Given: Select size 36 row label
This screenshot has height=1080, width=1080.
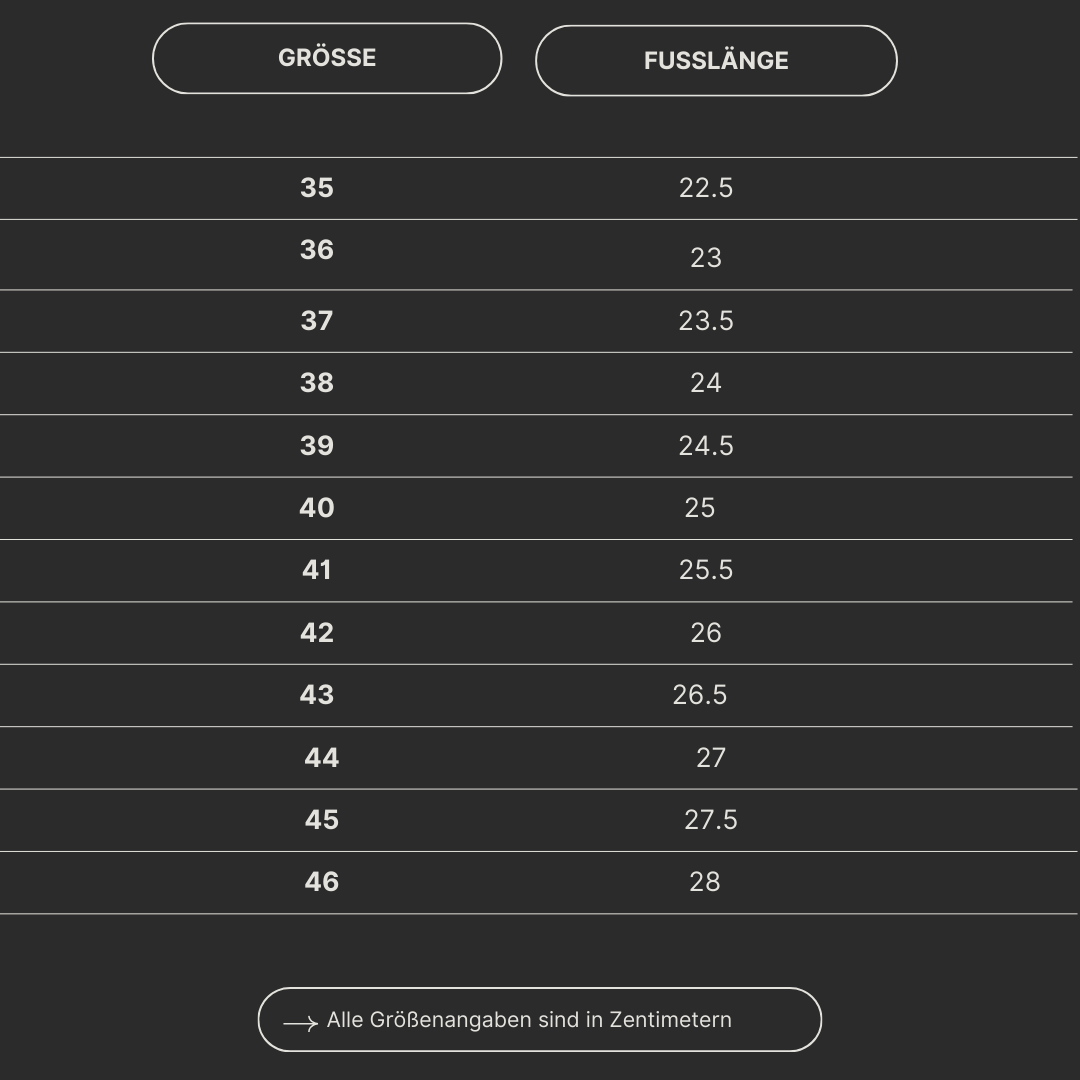Looking at the screenshot, I should pos(317,250).
